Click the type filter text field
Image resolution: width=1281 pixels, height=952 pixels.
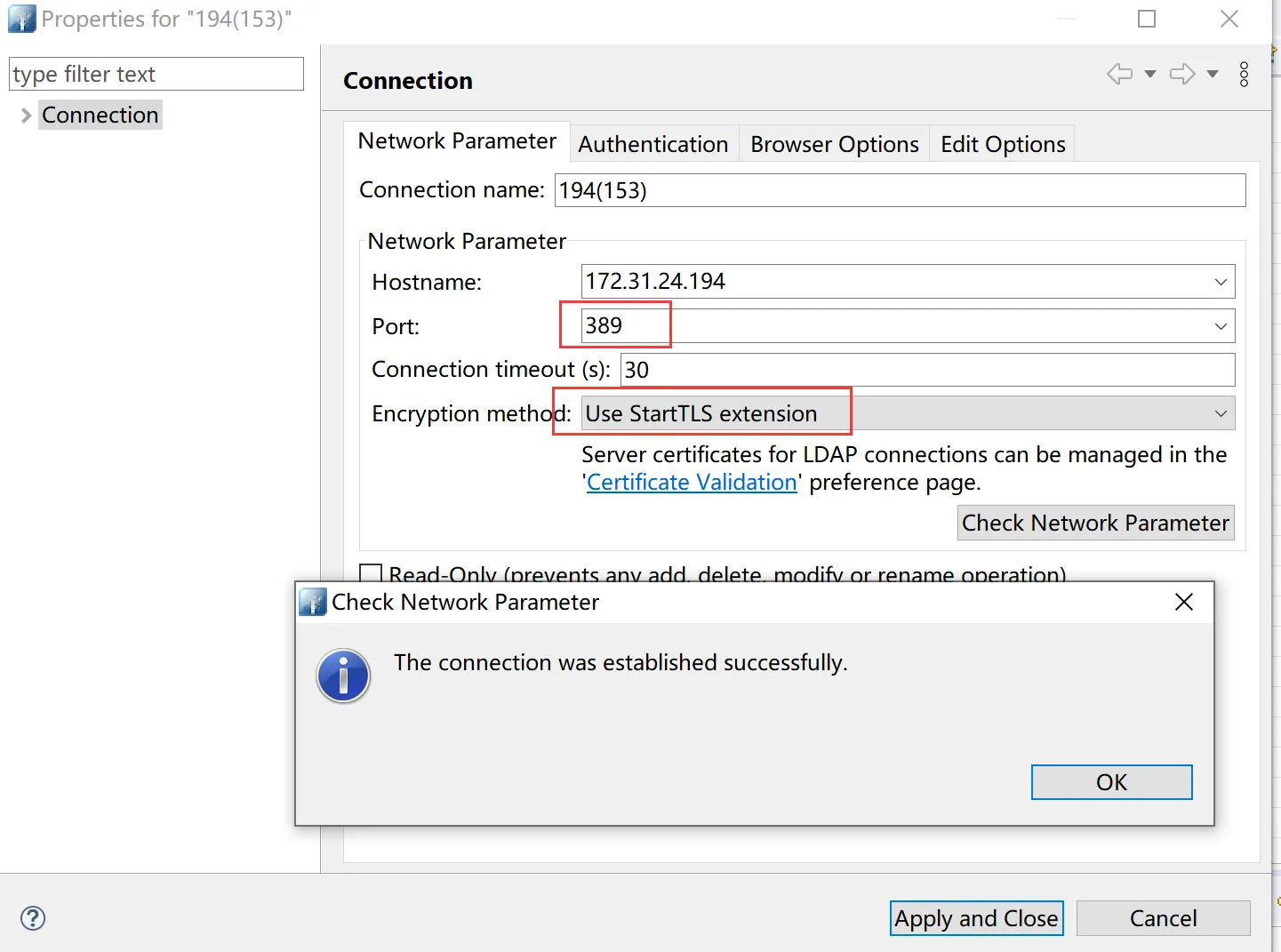pyautogui.click(x=156, y=74)
